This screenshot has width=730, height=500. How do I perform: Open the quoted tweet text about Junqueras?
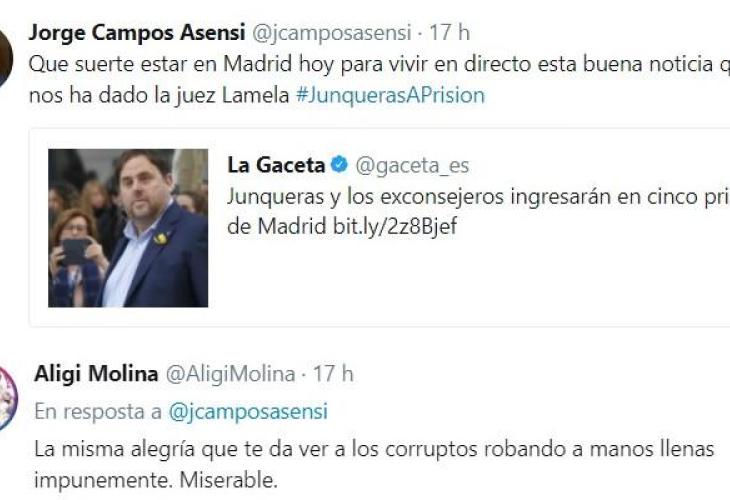coord(479,212)
